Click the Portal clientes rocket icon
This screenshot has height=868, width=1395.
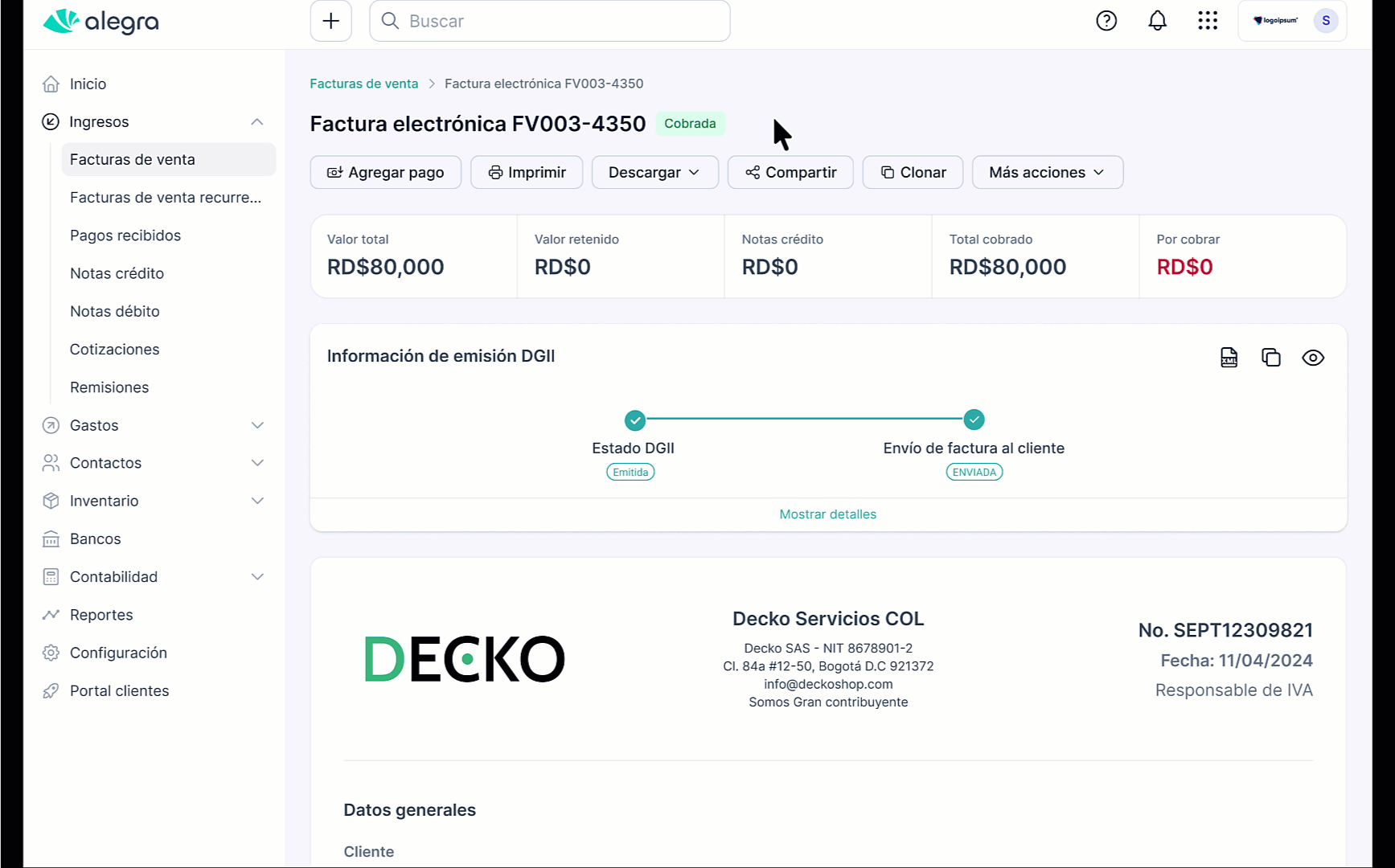[x=51, y=690]
